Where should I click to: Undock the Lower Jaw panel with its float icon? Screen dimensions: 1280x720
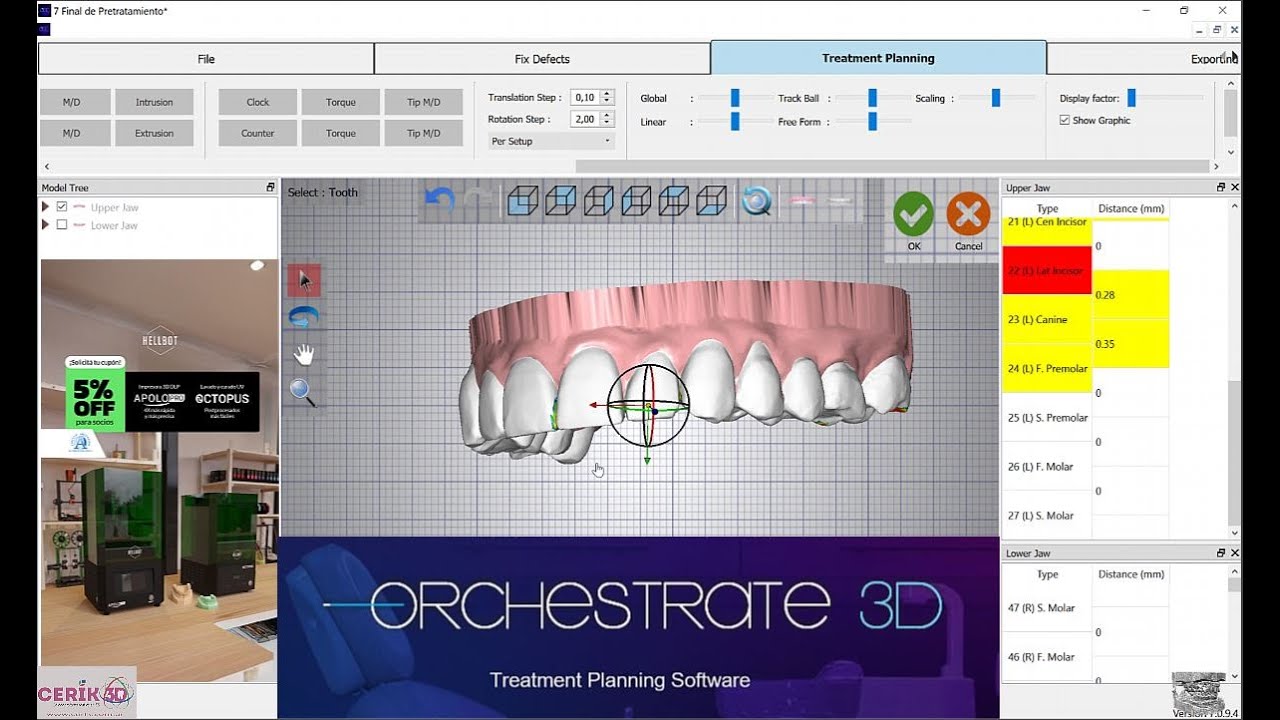click(x=1221, y=553)
